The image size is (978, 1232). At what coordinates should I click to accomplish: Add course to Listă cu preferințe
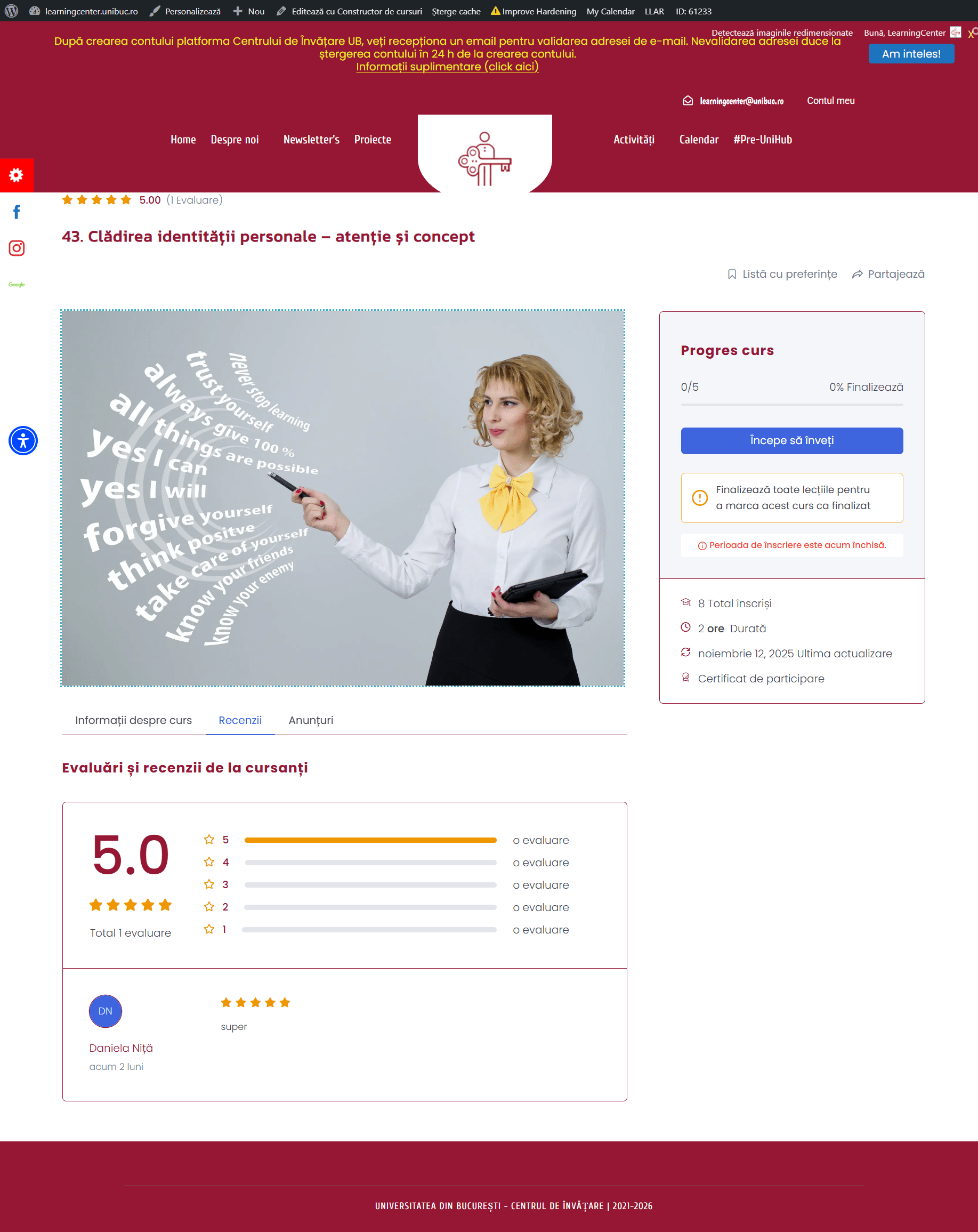point(782,275)
